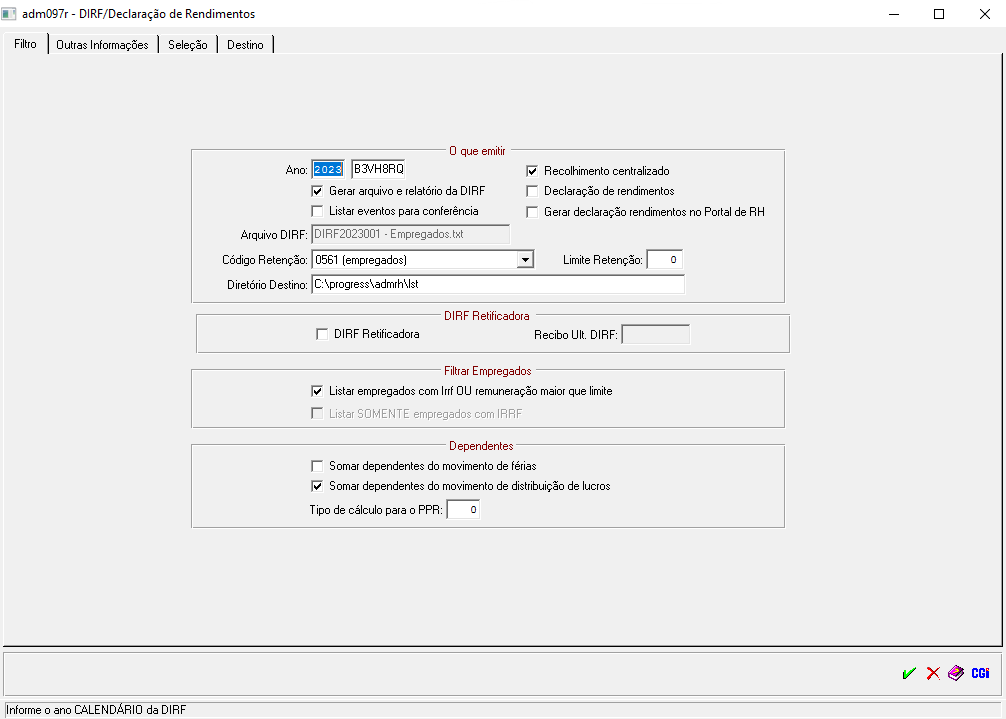Close the adm097r DIRF window
This screenshot has width=1006, height=719.
pos(985,14)
